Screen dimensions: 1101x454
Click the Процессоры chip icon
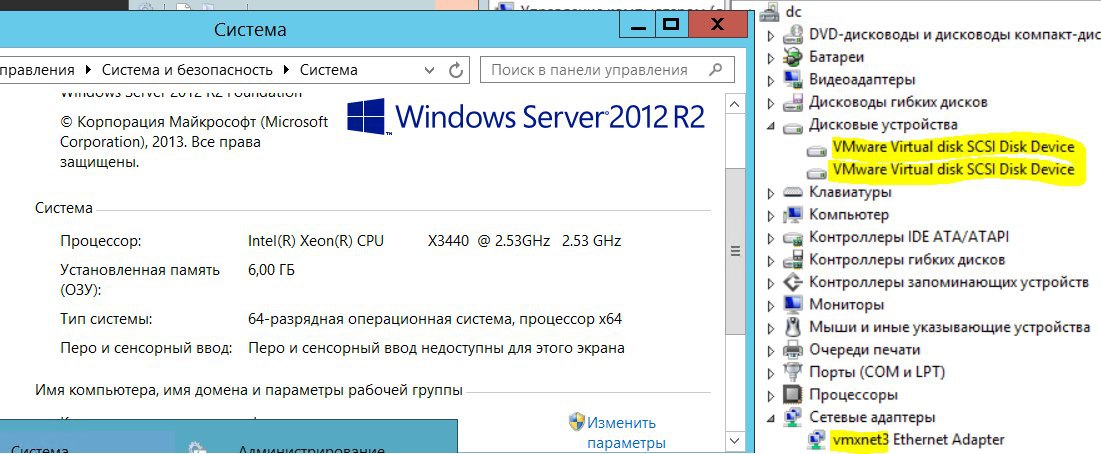(x=793, y=394)
